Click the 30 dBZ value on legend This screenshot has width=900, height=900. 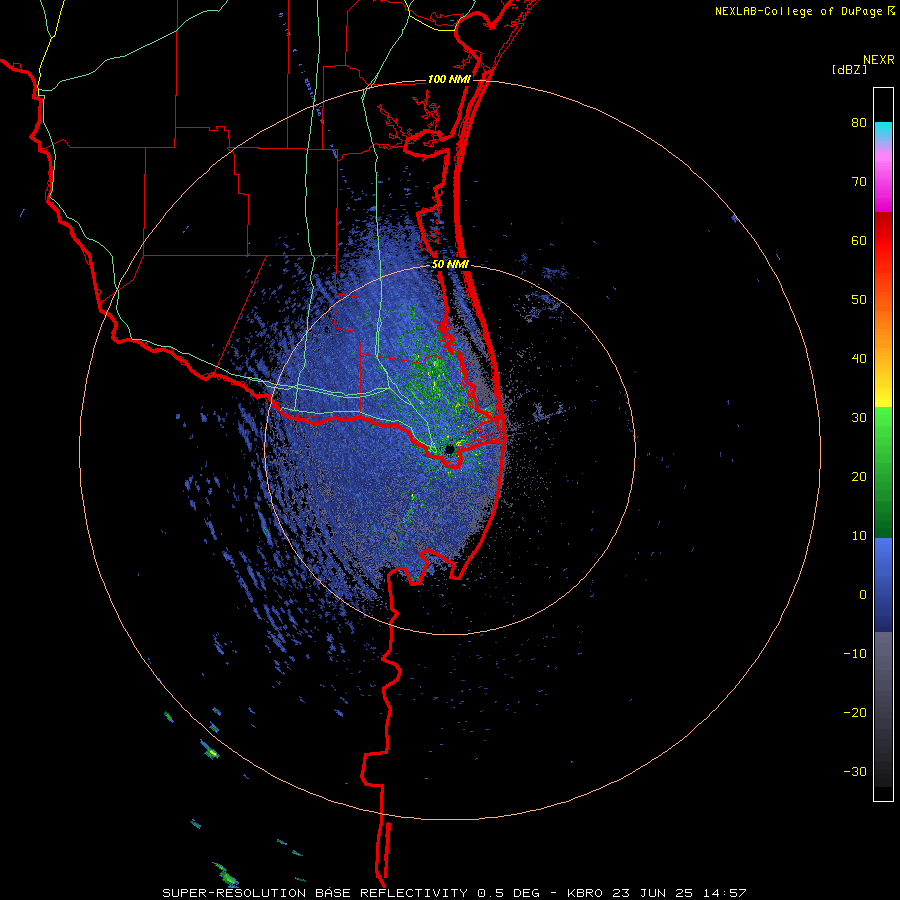(x=859, y=418)
